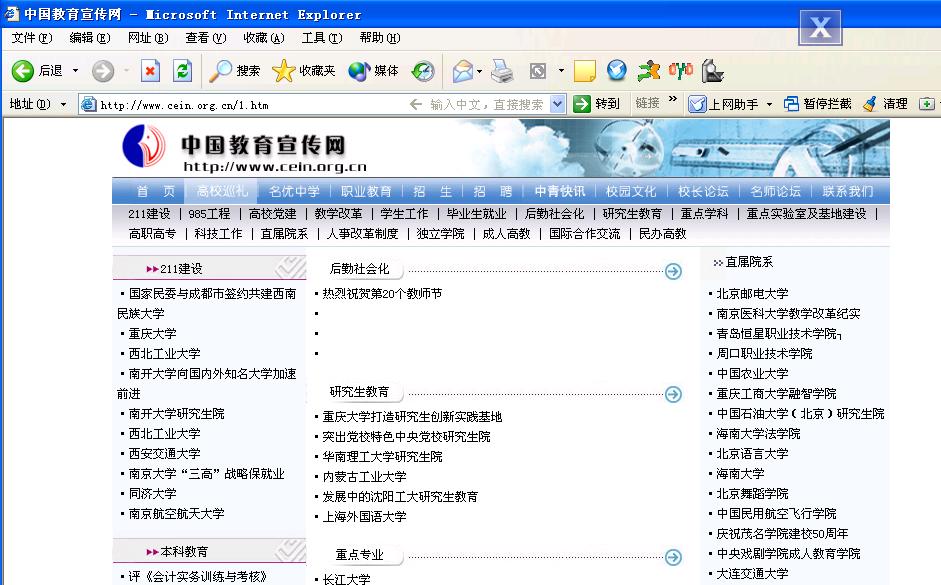The height and width of the screenshot is (585, 941).
Task: Open the 工具(T) menu
Action: coord(322,38)
